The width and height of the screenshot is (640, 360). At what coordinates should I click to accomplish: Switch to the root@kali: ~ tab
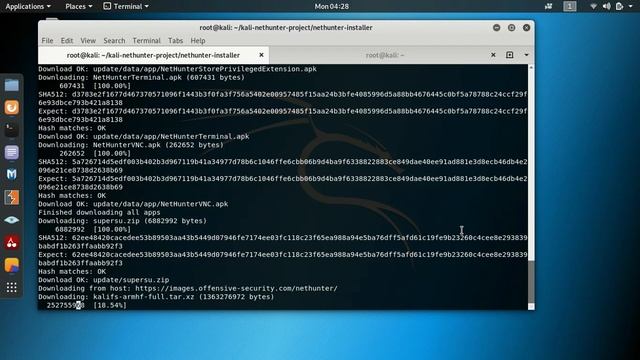[385, 55]
